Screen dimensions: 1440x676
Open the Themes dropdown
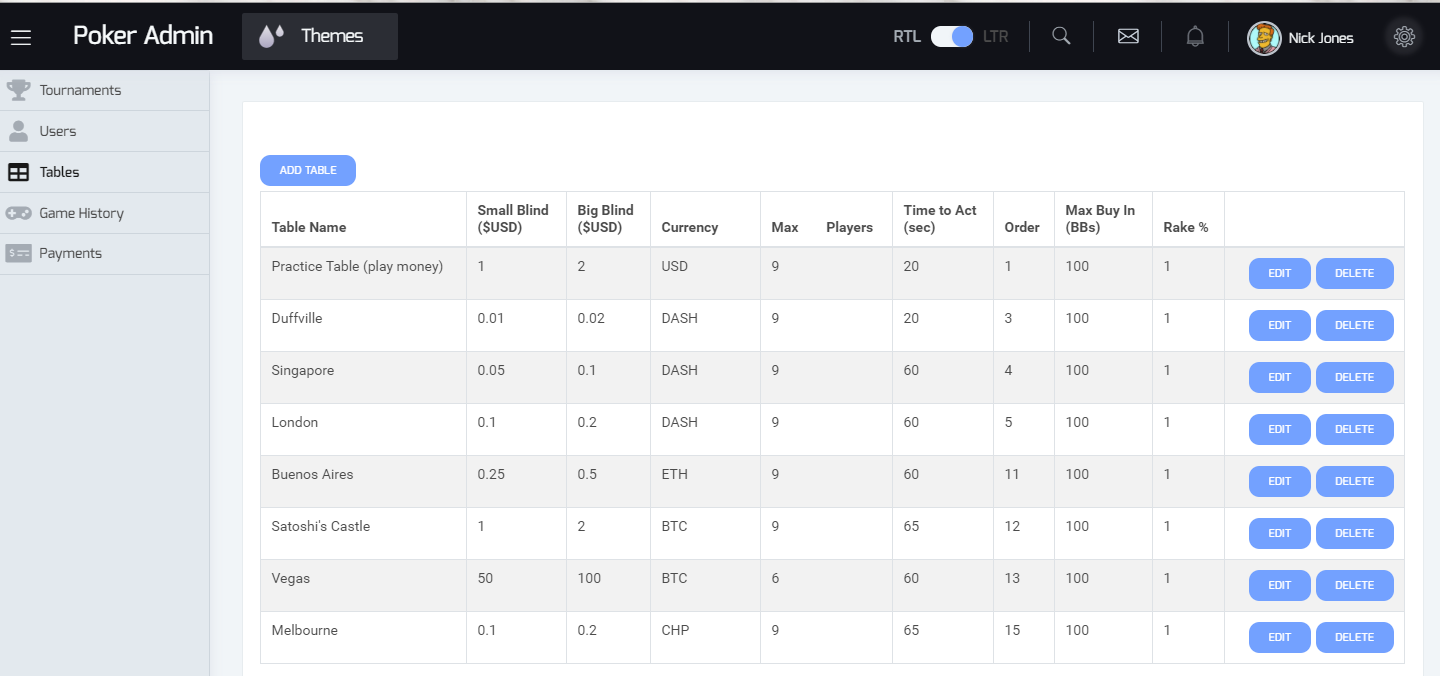(320, 37)
